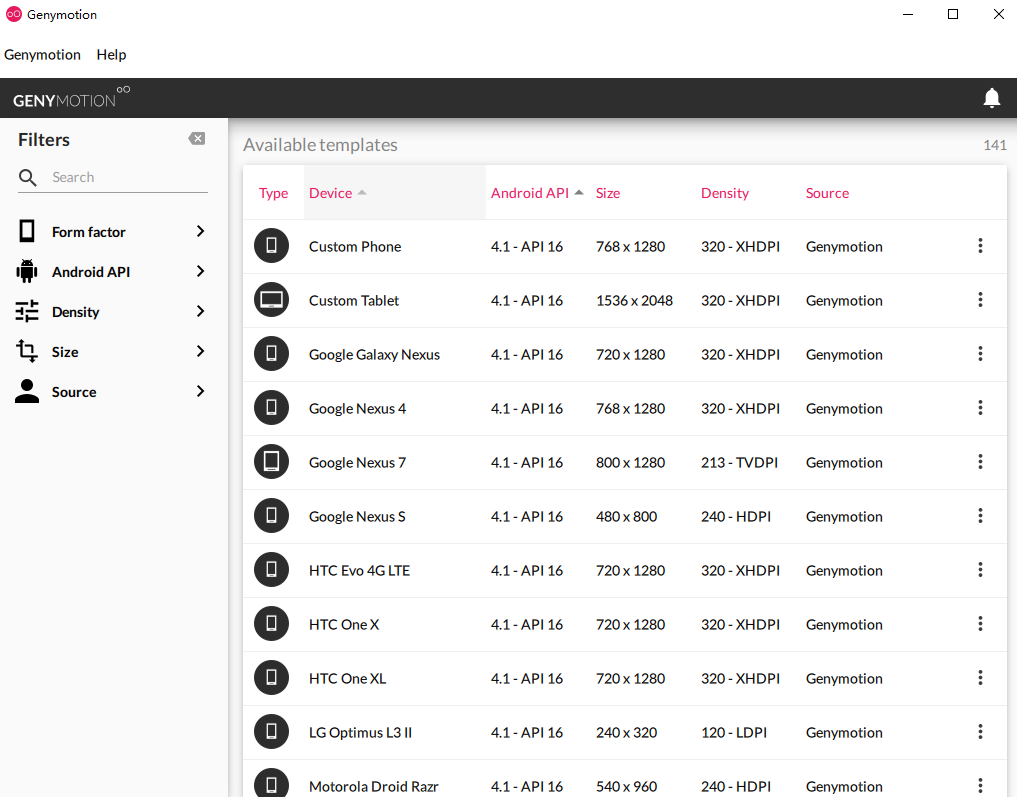Click the Google Nexus 4 type icon
This screenshot has width=1017, height=797.
[x=271, y=407]
